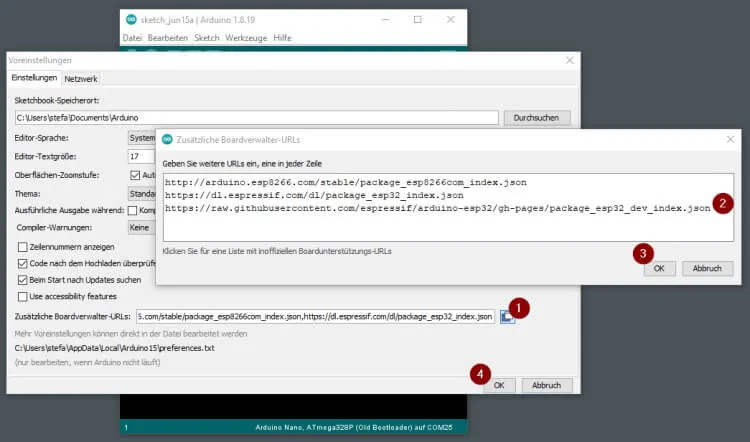Screen dimensions: 750x442
Task: Click the empty area below URLs in the text box
Action: click(x=448, y=227)
